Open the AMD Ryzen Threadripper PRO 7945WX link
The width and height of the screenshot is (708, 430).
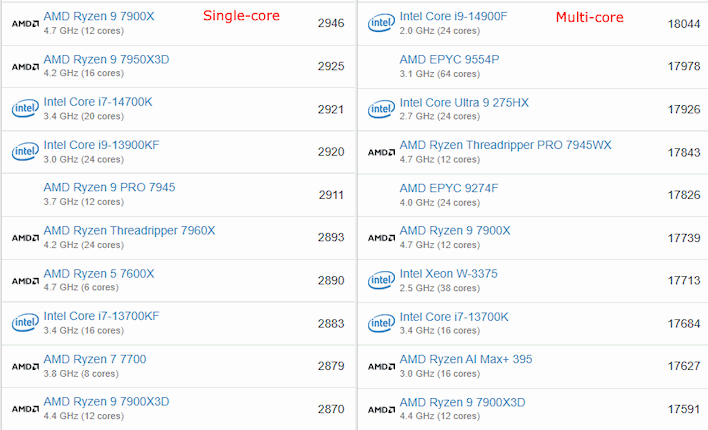[505, 145]
